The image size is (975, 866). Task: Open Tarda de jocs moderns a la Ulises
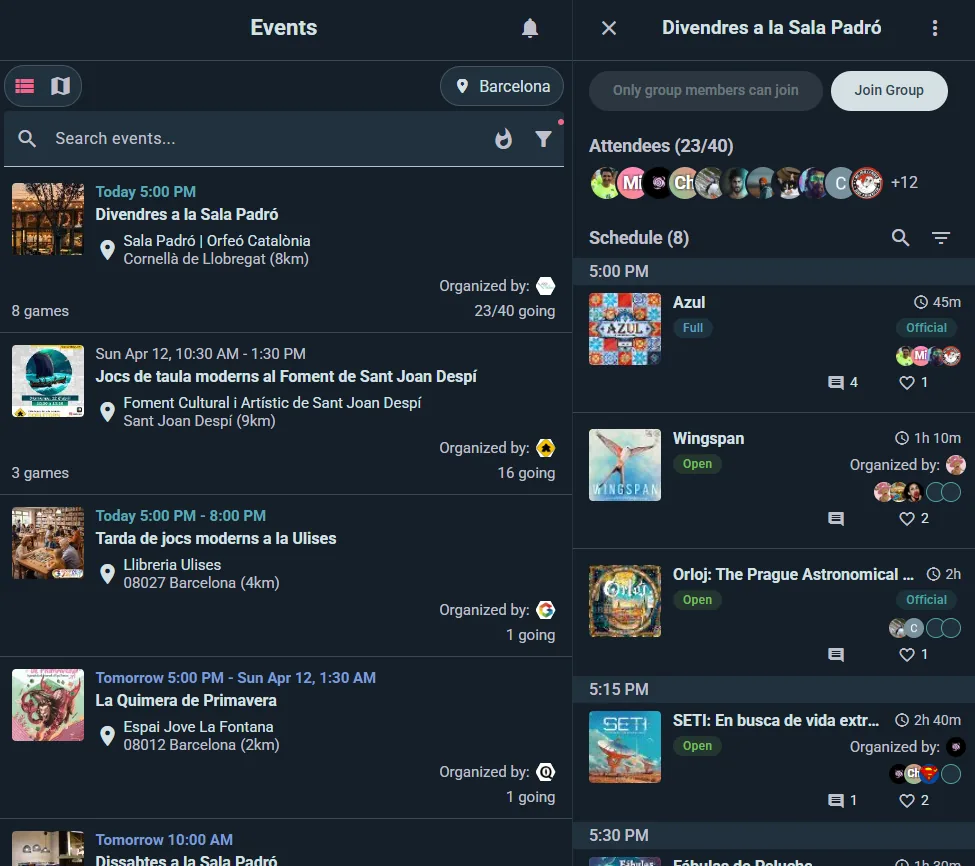pyautogui.click(x=216, y=538)
